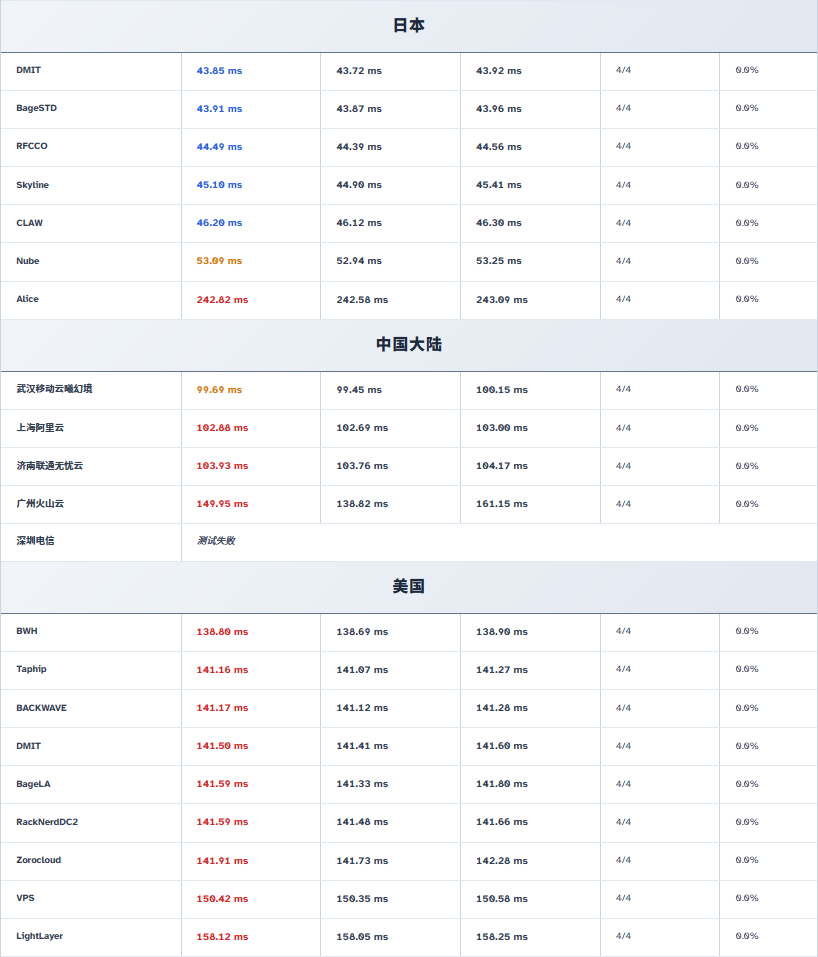Select Zorocloud's 141.91 ms latency value
Viewport: 818px width, 957px height.
pos(222,861)
